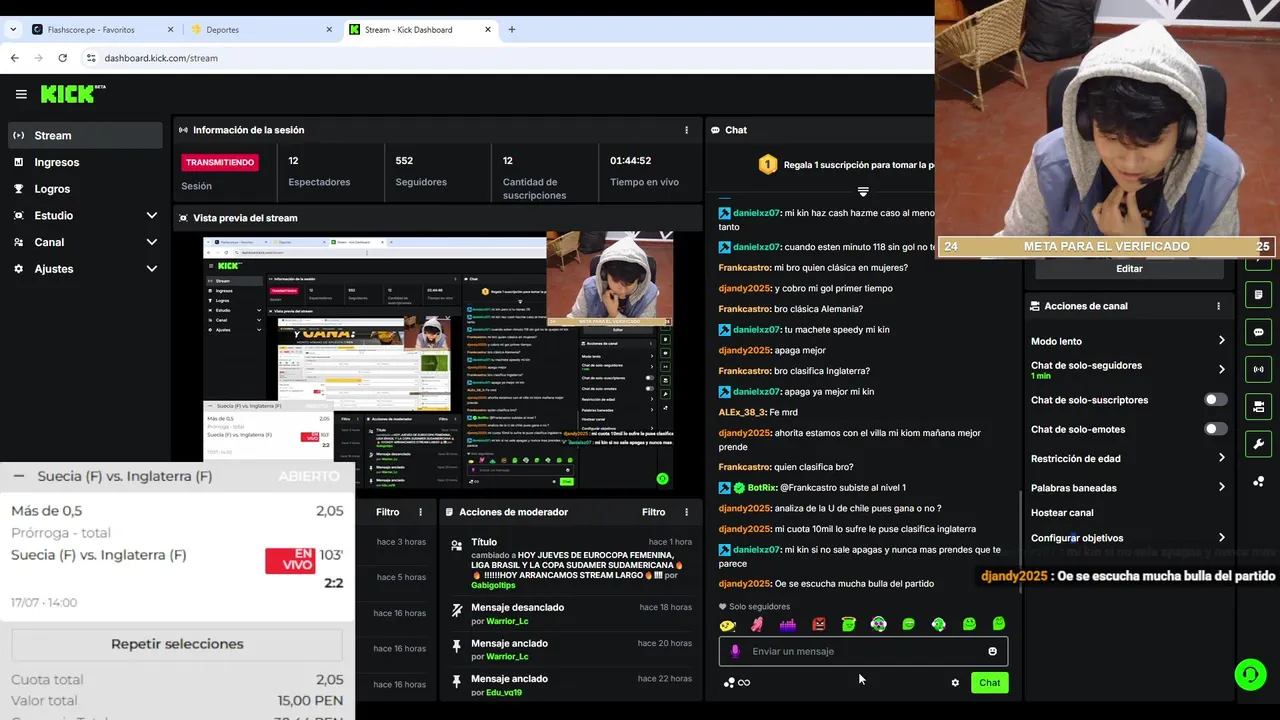Click the document icon in the right sidebar

(x=1259, y=295)
